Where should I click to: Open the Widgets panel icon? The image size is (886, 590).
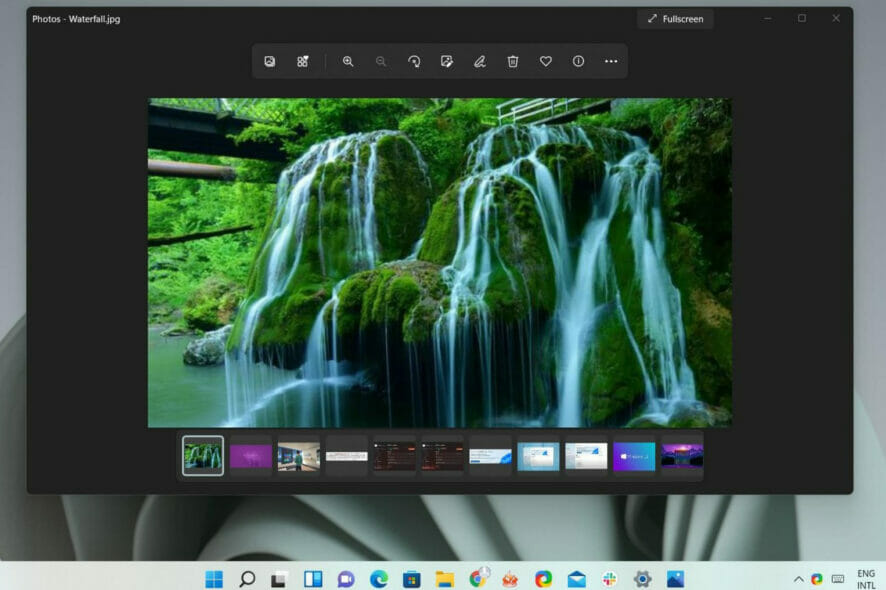312,579
